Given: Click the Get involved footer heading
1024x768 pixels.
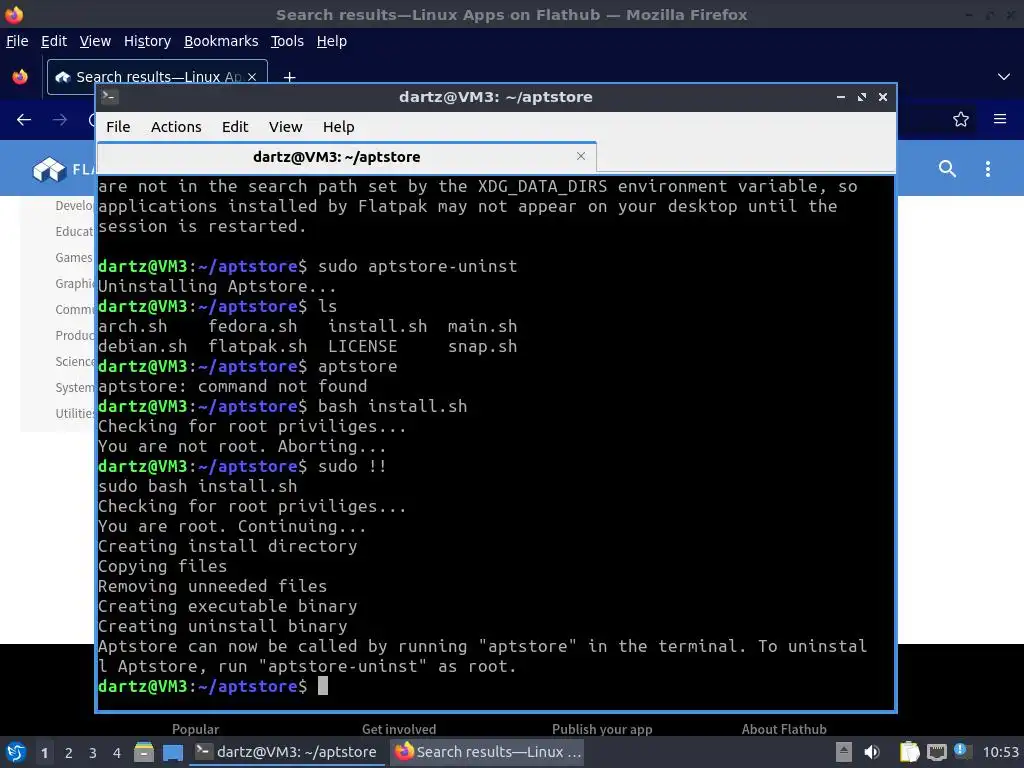Looking at the screenshot, I should (x=399, y=729).
